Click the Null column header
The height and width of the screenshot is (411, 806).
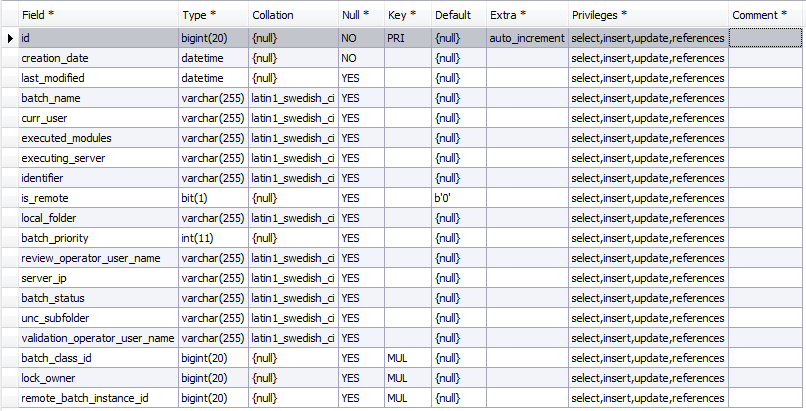click(362, 15)
